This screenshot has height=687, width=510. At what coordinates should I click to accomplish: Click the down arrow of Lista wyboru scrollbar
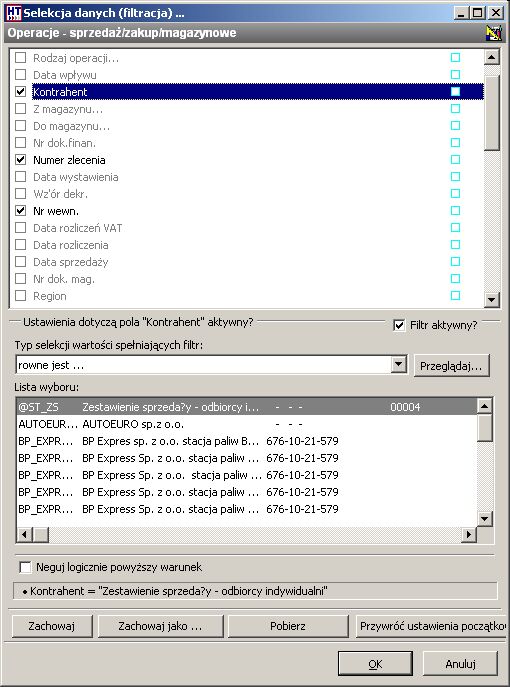pos(484,519)
